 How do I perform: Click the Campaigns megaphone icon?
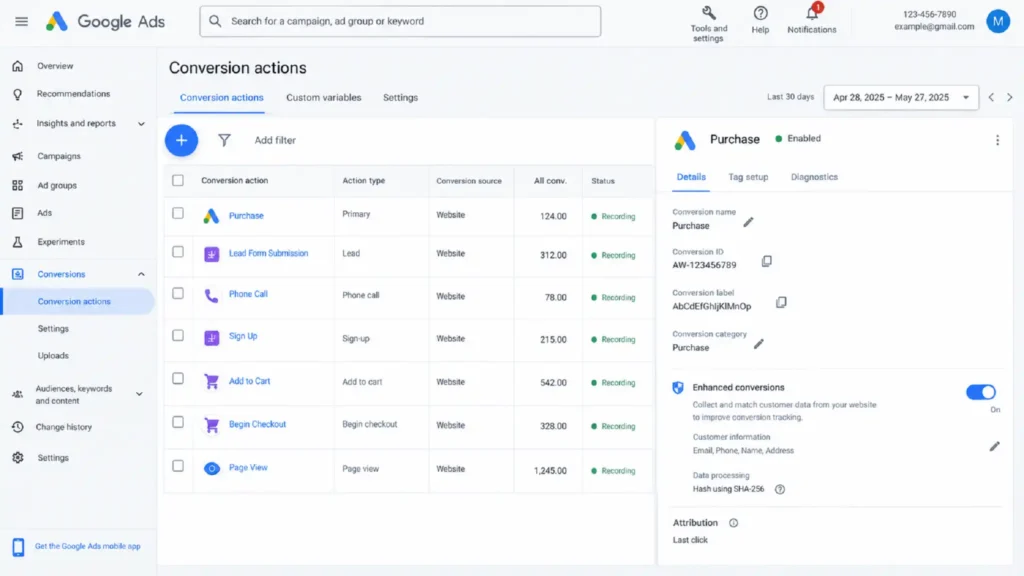tap(18, 156)
